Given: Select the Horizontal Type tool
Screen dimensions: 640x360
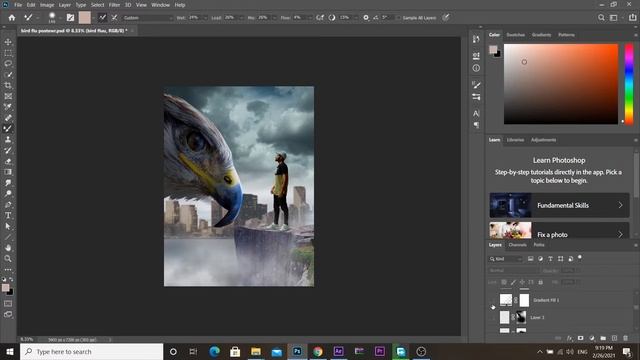Looking at the screenshot, I should (8, 215).
